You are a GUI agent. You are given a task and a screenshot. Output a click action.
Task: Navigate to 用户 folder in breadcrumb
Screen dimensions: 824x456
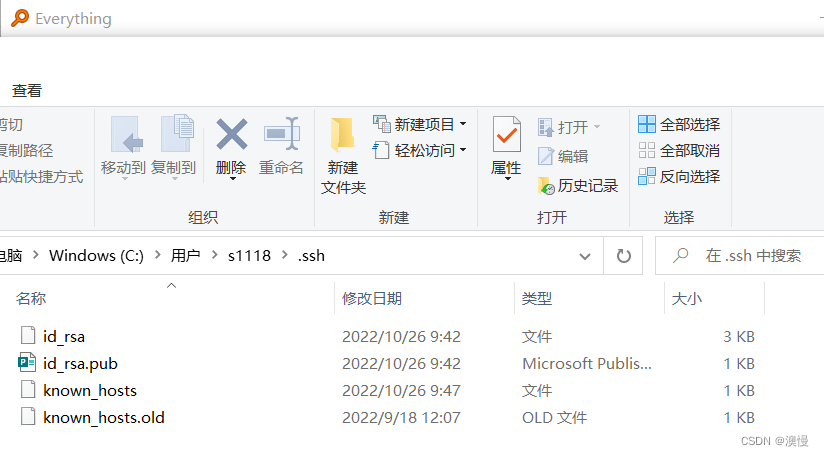point(186,256)
